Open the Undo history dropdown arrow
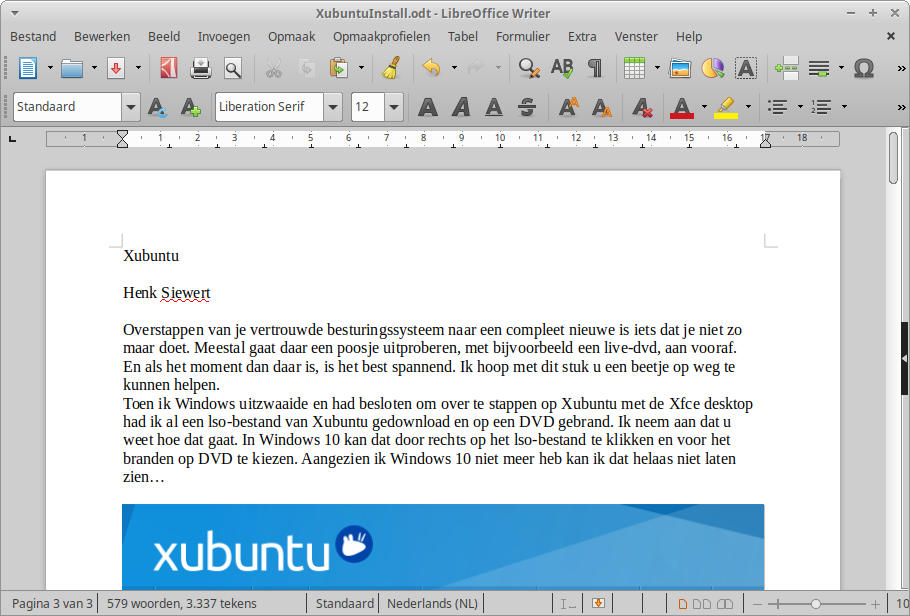The height and width of the screenshot is (616, 910). pos(454,69)
